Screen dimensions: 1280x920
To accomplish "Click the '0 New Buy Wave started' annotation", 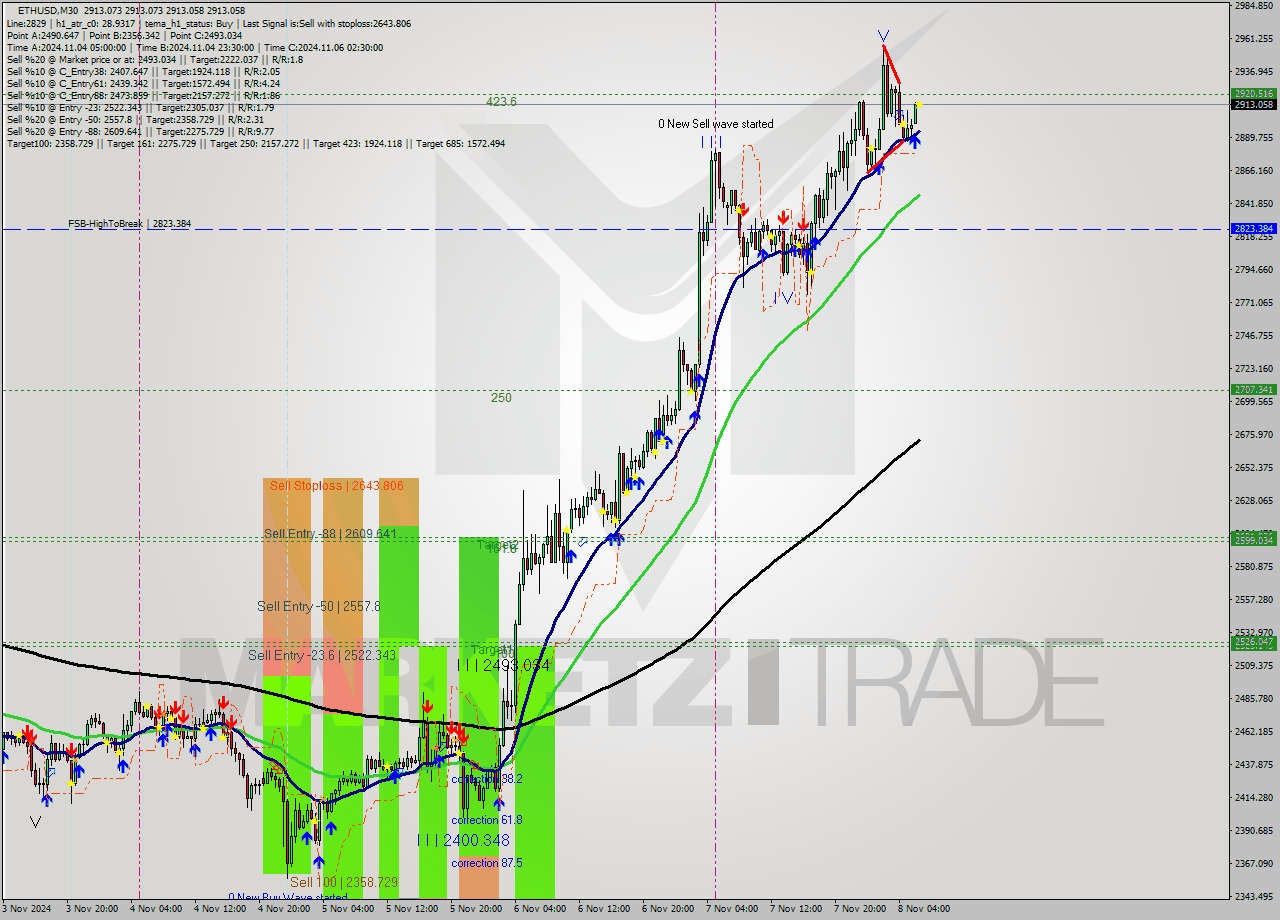I will [288, 898].
